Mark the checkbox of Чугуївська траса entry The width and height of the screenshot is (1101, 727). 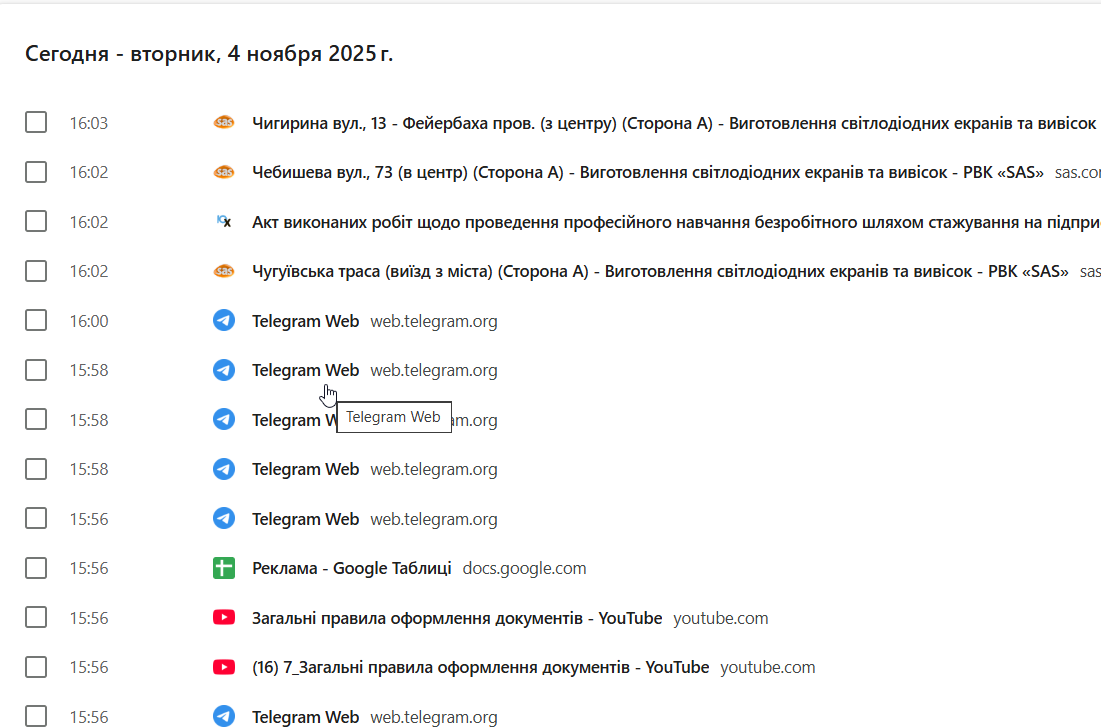36,271
